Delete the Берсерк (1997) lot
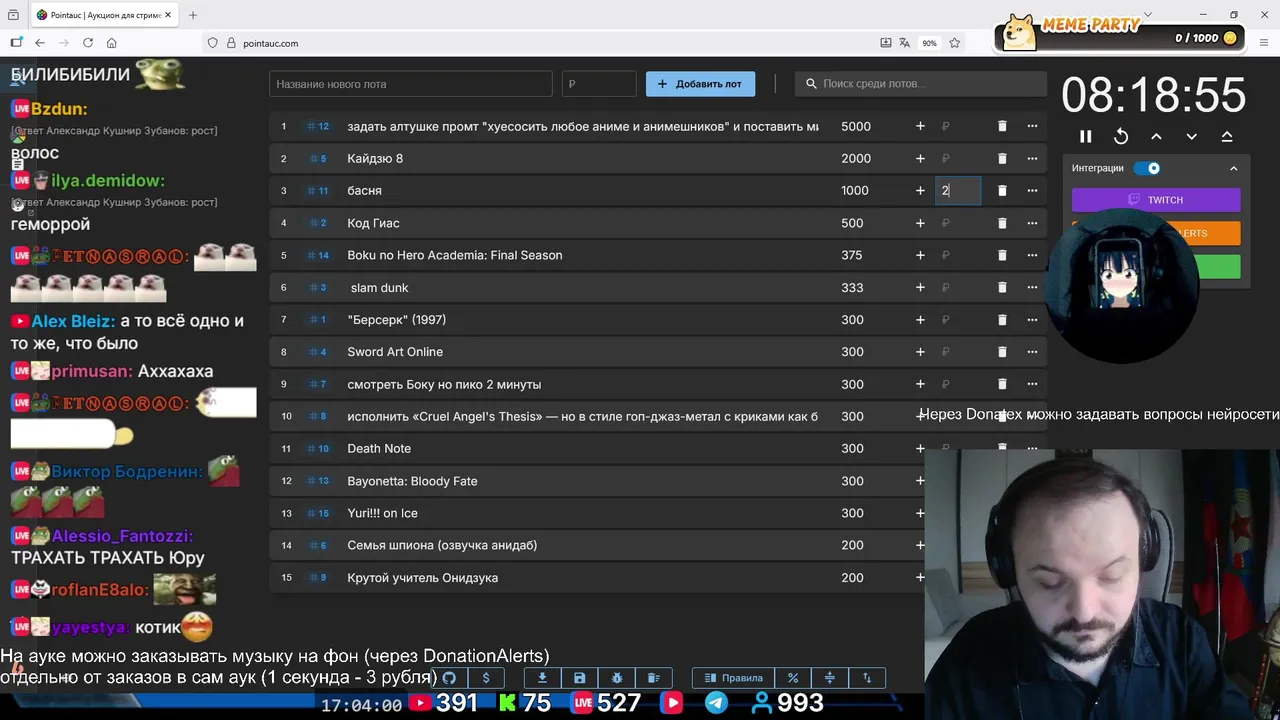Viewport: 1280px width, 720px height. 1002,320
